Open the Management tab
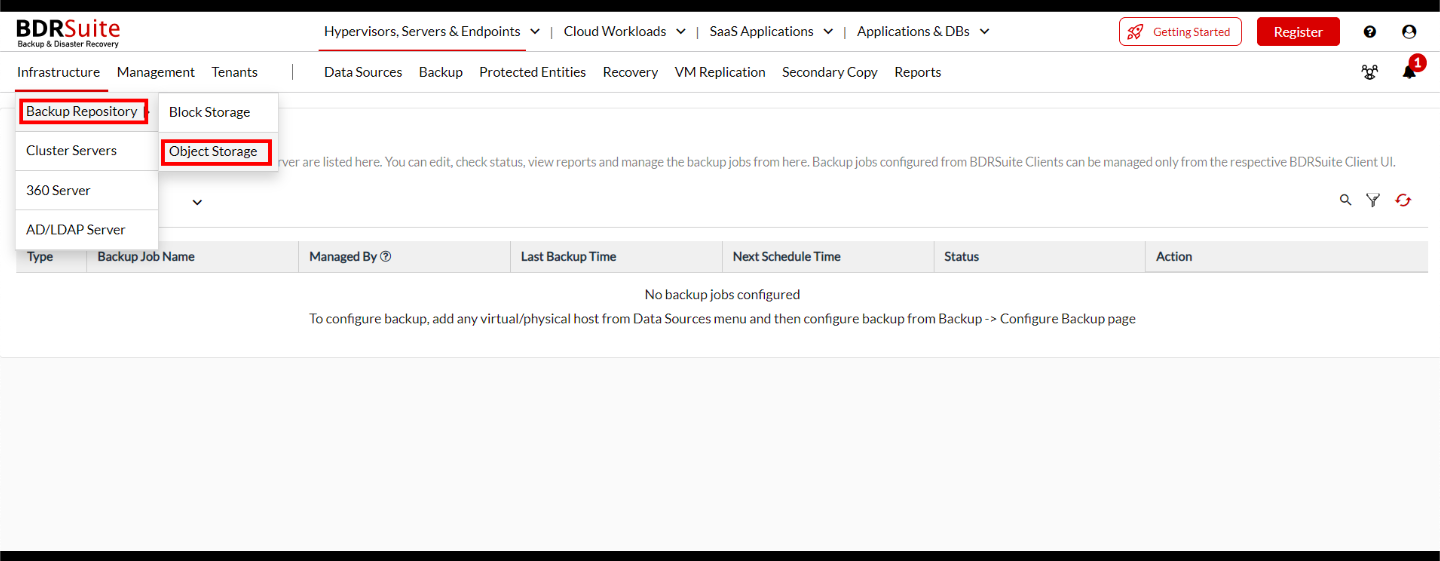This screenshot has width=1440, height=561. pyautogui.click(x=156, y=72)
